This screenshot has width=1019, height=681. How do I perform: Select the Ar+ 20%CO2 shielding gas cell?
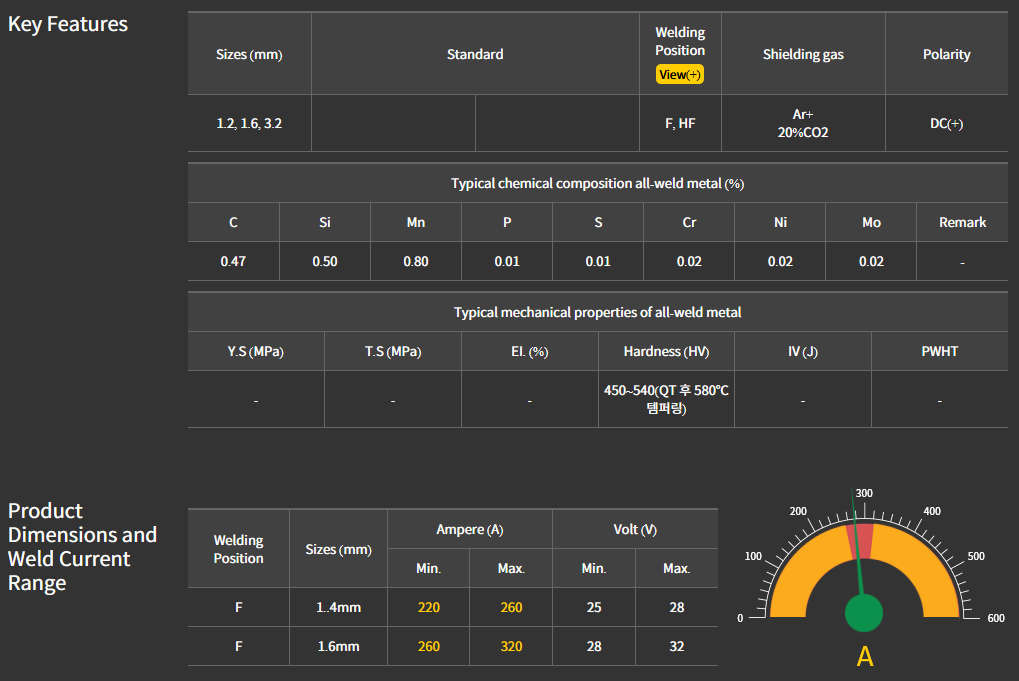pos(803,124)
